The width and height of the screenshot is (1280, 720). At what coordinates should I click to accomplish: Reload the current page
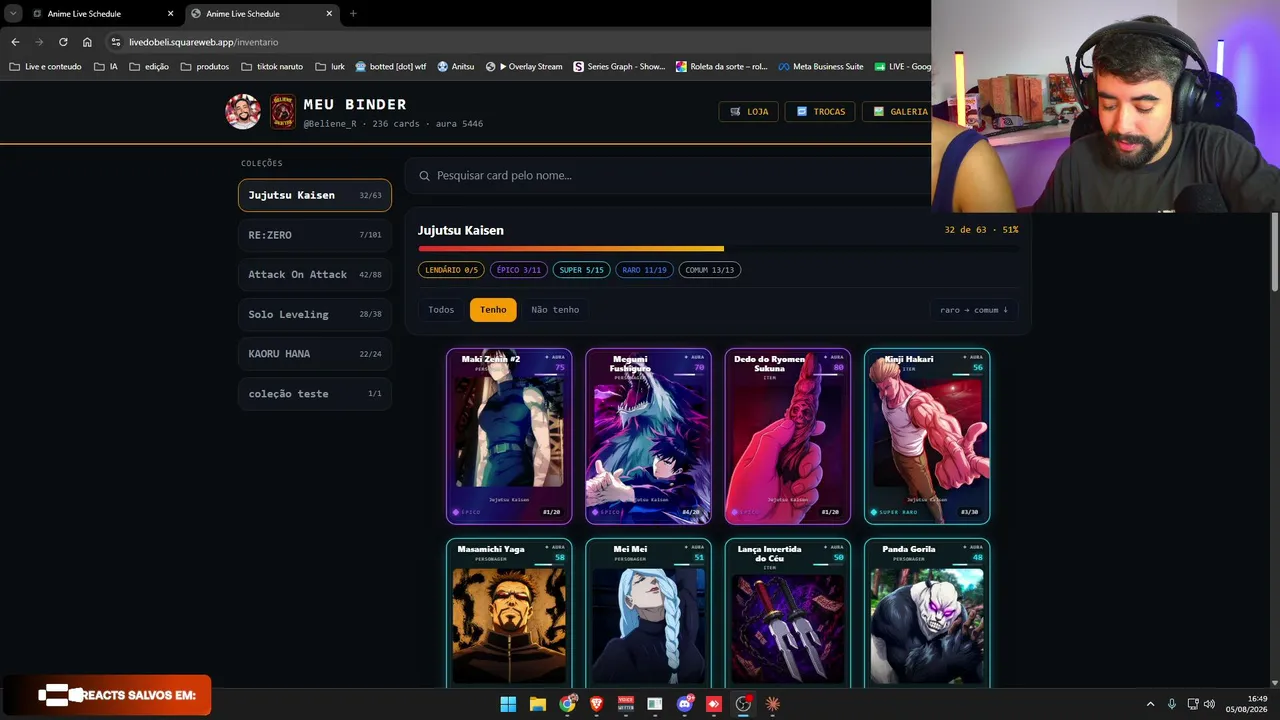[63, 42]
